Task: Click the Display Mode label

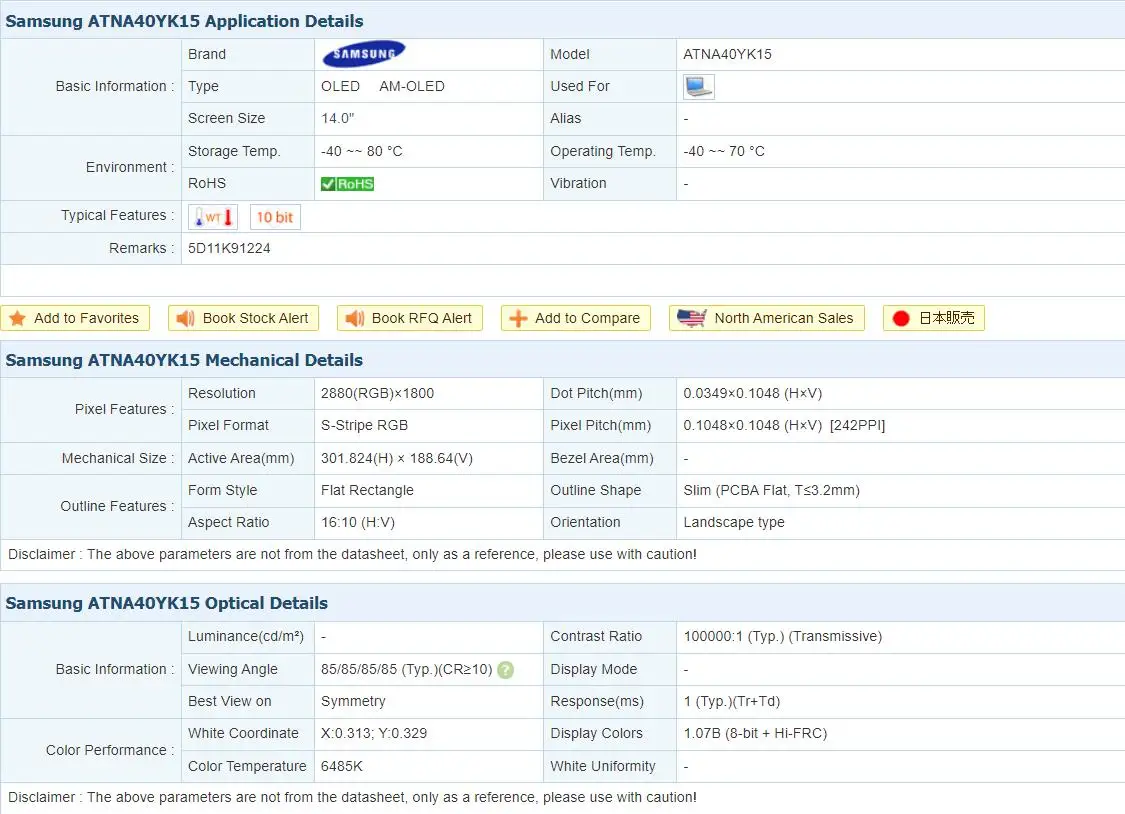Action: pos(593,670)
